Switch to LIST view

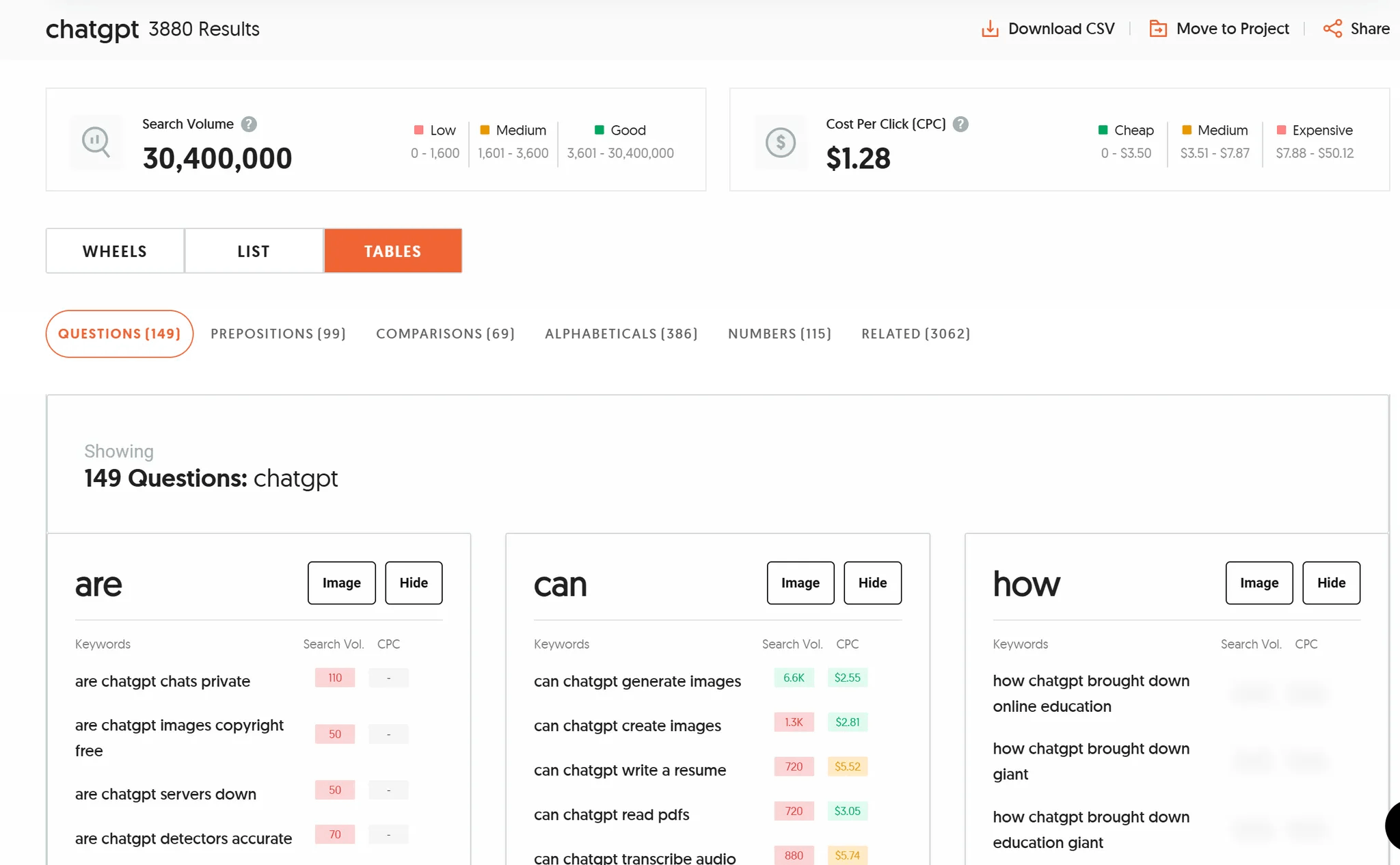254,251
